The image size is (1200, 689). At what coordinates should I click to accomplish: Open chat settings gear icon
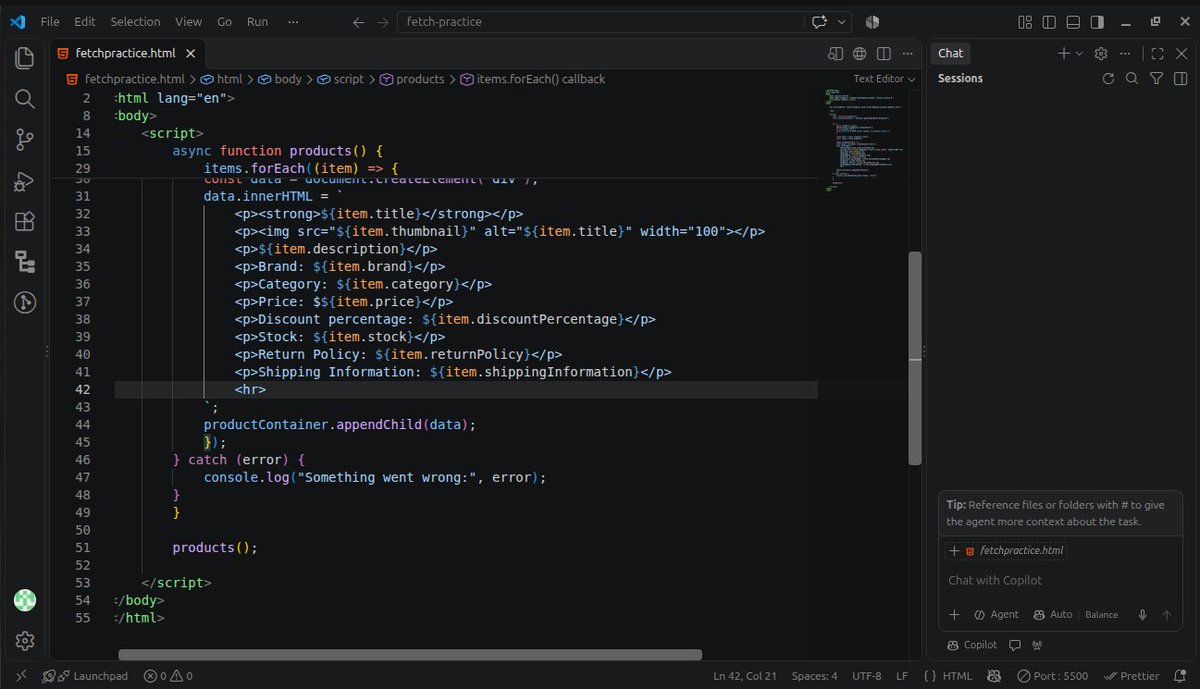coord(1101,53)
